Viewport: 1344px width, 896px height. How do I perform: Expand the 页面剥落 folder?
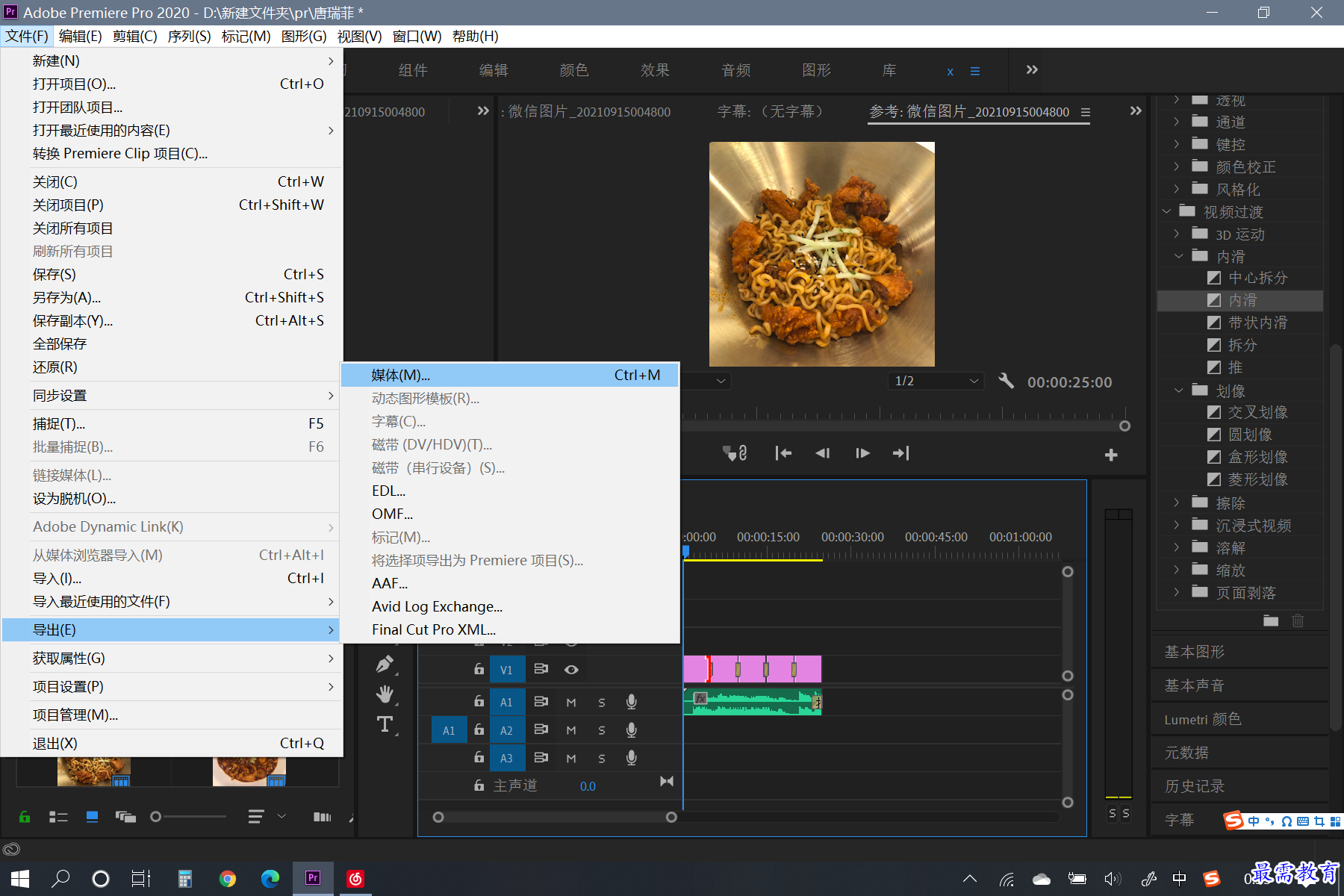(1177, 592)
